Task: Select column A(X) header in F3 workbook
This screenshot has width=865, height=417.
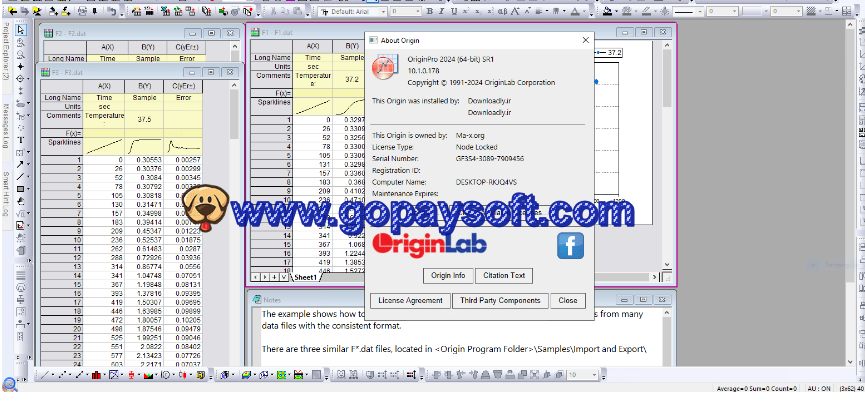Action: pyautogui.click(x=103, y=87)
